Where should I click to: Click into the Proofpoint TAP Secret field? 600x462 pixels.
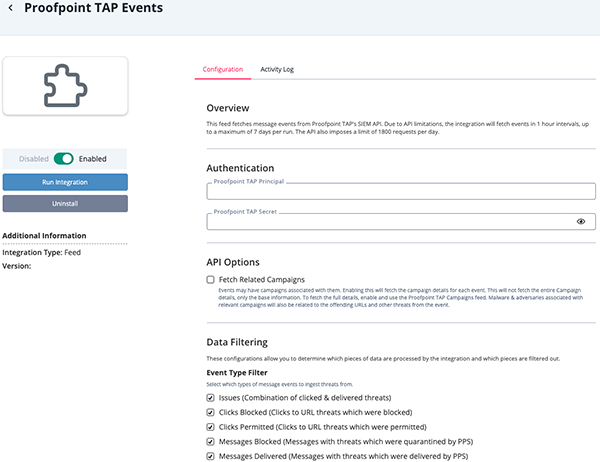pos(390,222)
